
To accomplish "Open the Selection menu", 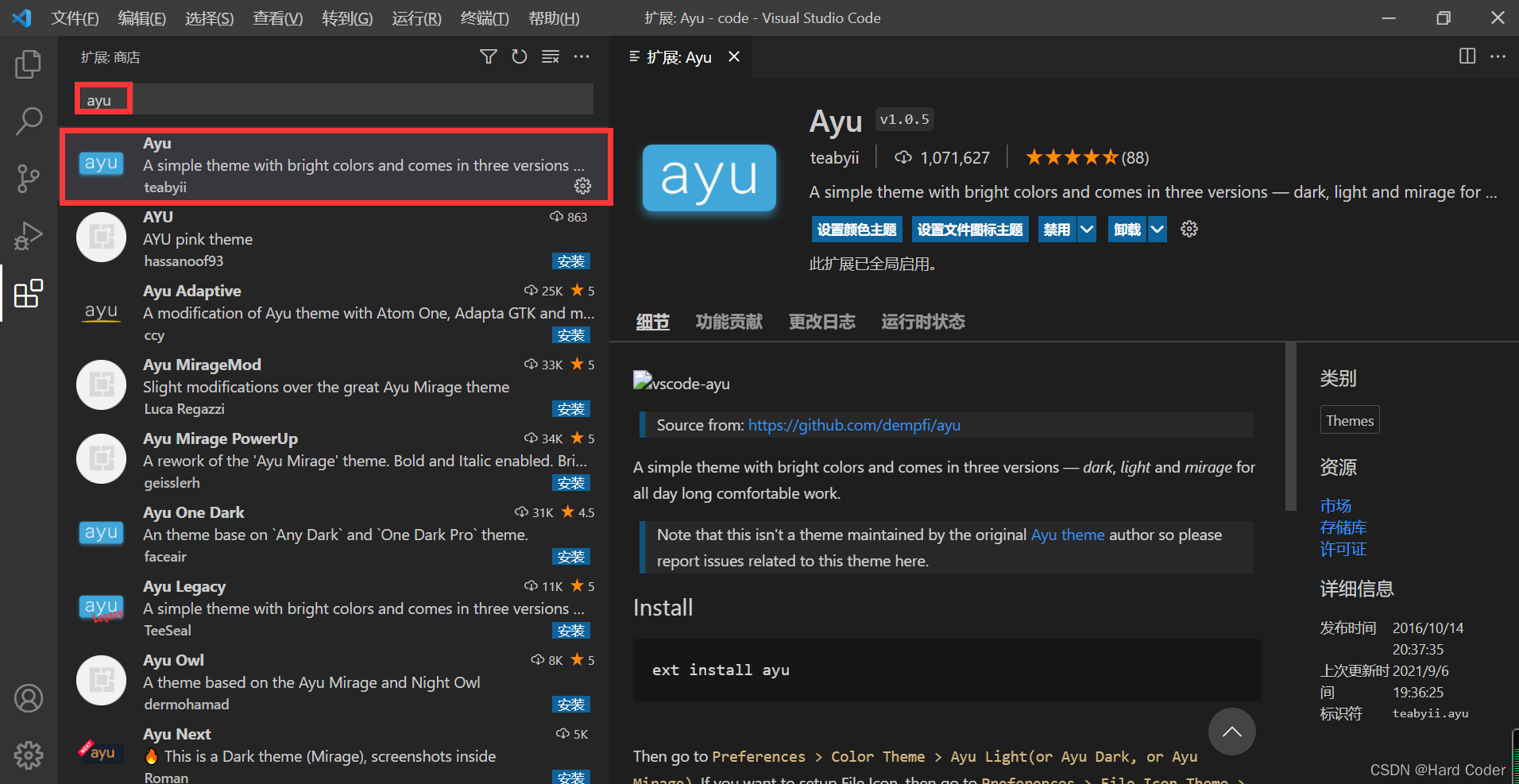I will pyautogui.click(x=209, y=17).
